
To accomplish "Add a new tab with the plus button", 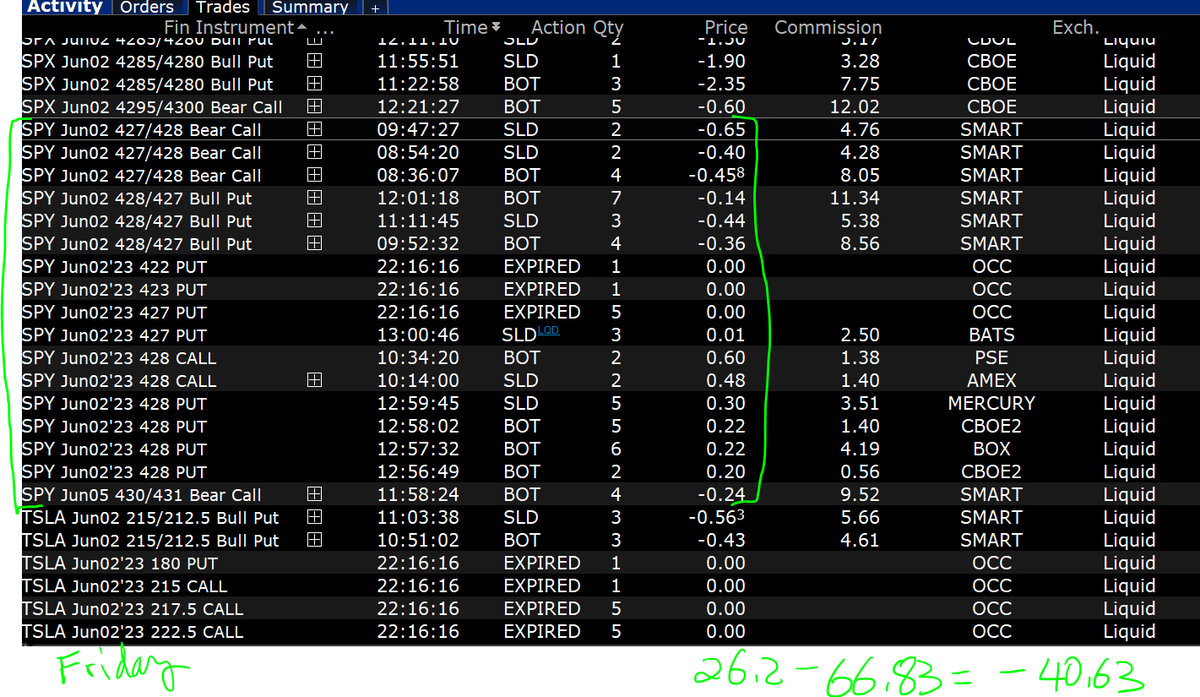I will click(375, 7).
